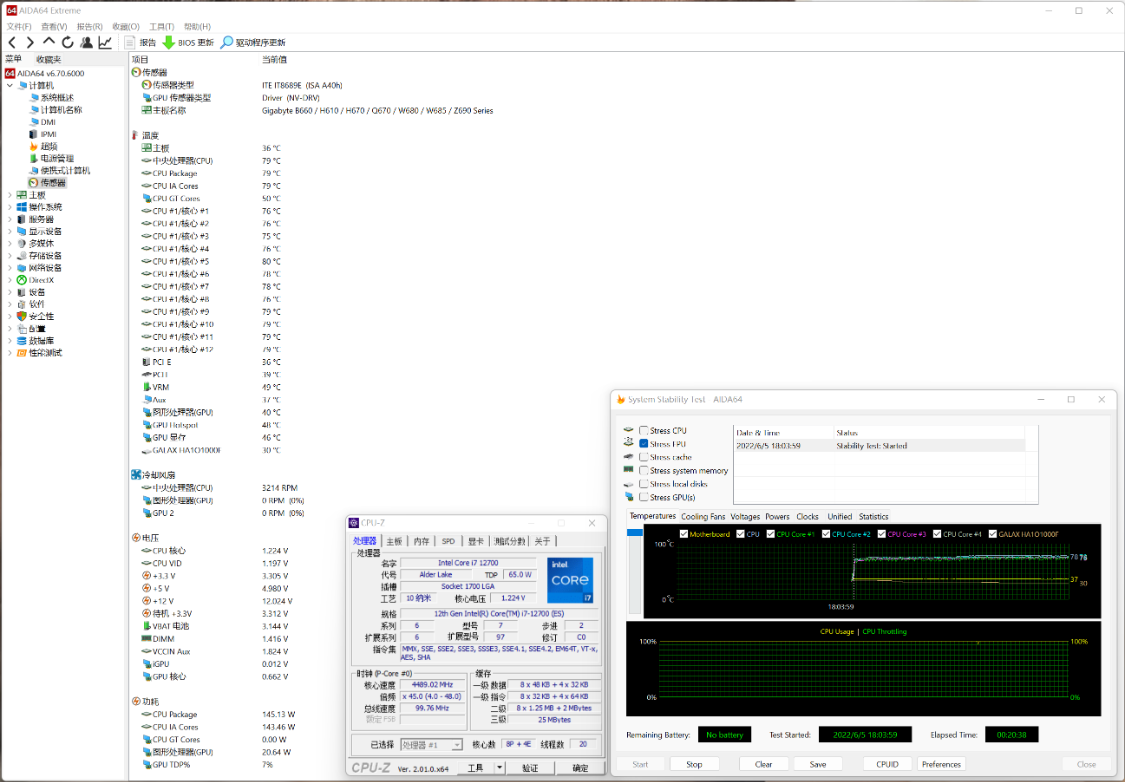Enable Stress local disks checkbox
The width and height of the screenshot is (1125, 782).
[x=644, y=484]
